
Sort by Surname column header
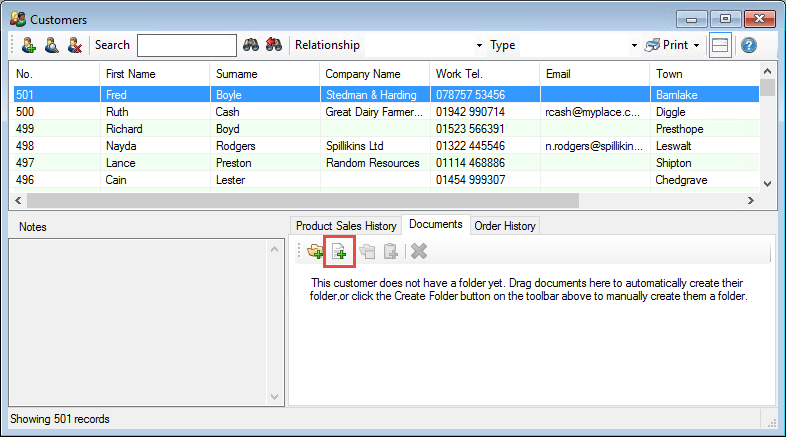coord(236,74)
